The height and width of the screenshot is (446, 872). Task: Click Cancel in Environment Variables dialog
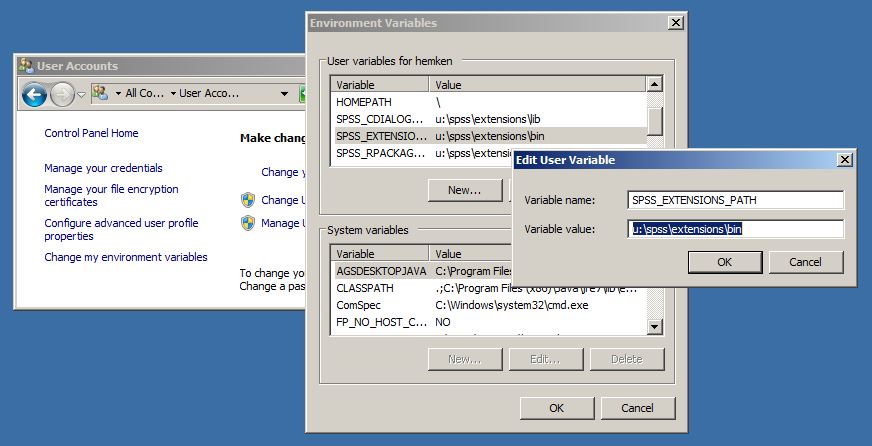click(637, 408)
